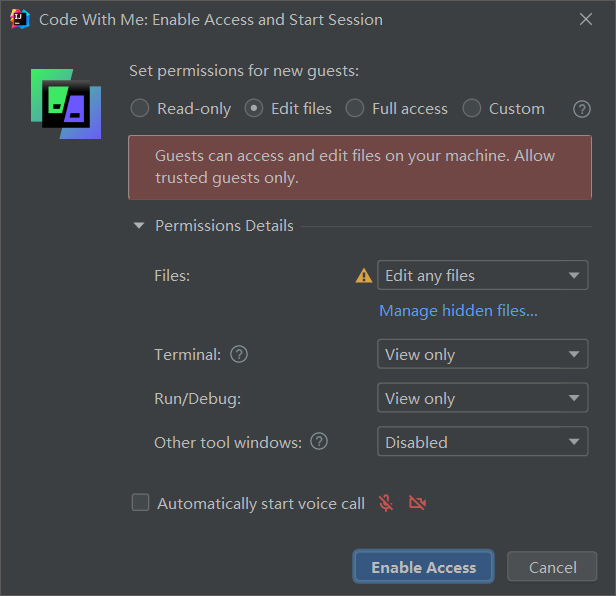This screenshot has height=596, width=616.
Task: Open the Terminal permission dropdown
Action: click(482, 354)
